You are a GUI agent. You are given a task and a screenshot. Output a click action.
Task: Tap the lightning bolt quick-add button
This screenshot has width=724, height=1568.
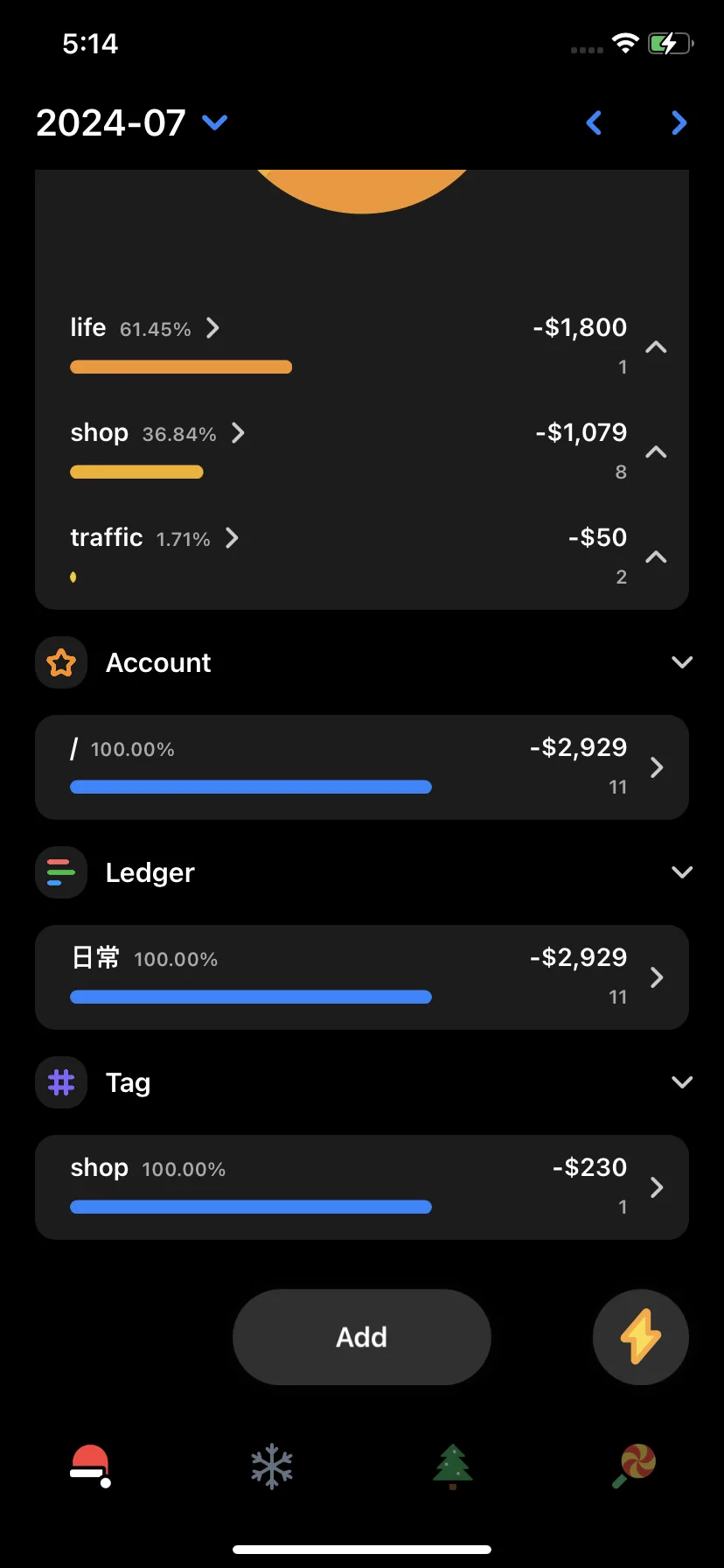click(x=641, y=1337)
